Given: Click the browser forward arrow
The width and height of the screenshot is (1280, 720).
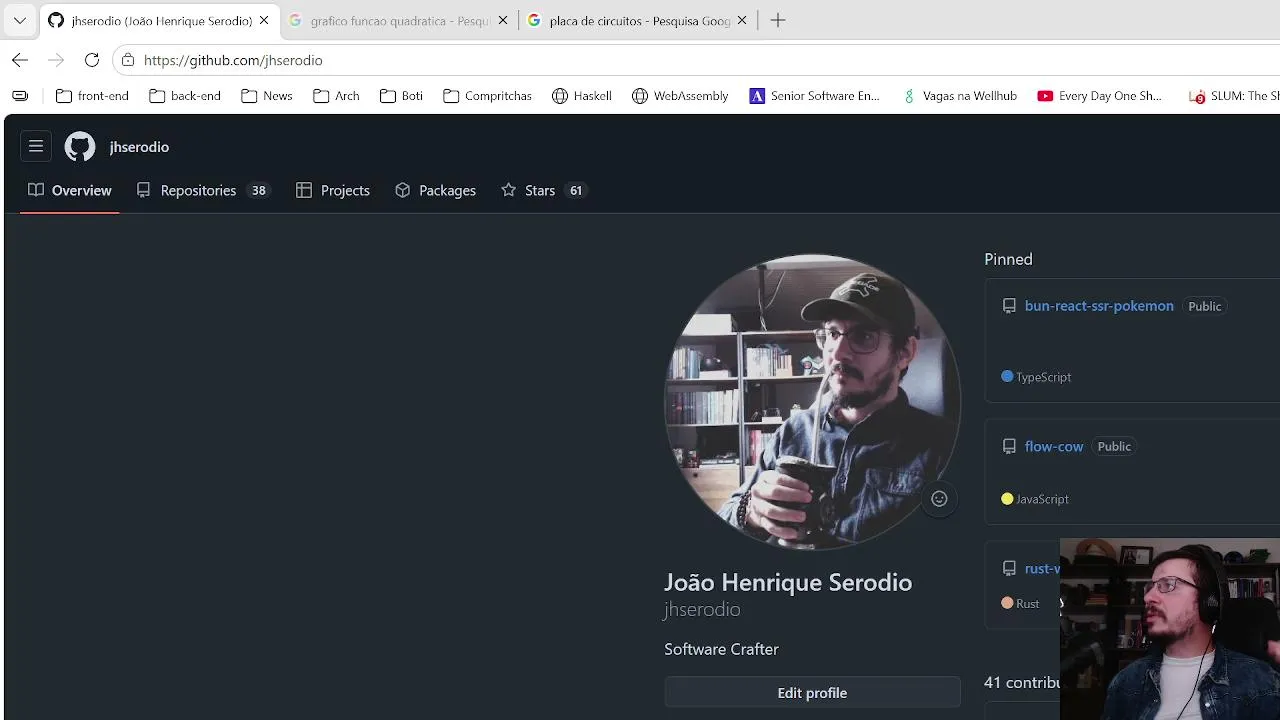Looking at the screenshot, I should 56,60.
